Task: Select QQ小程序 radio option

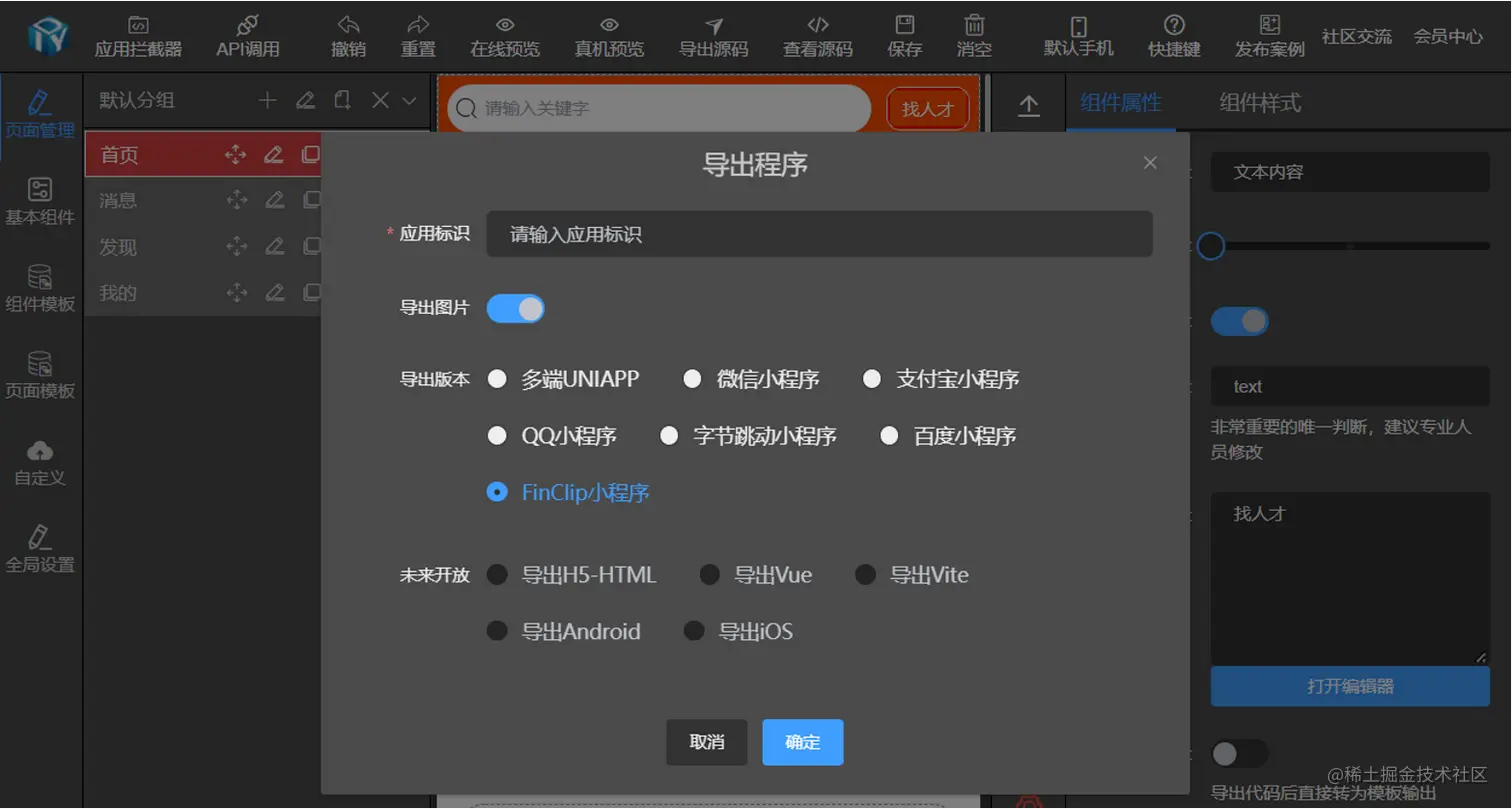Action: [x=552, y=436]
